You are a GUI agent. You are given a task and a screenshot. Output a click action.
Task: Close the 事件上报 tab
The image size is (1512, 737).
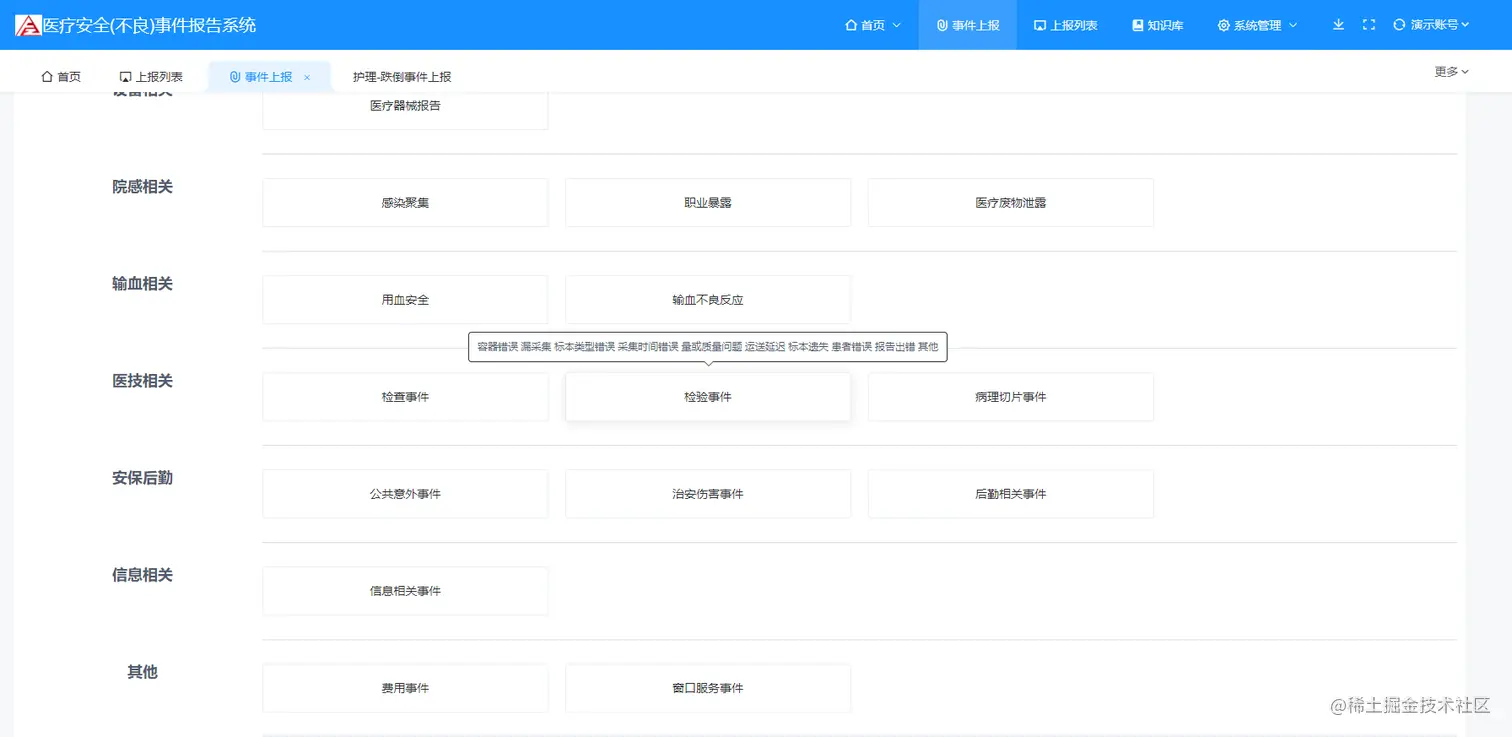coord(307,77)
